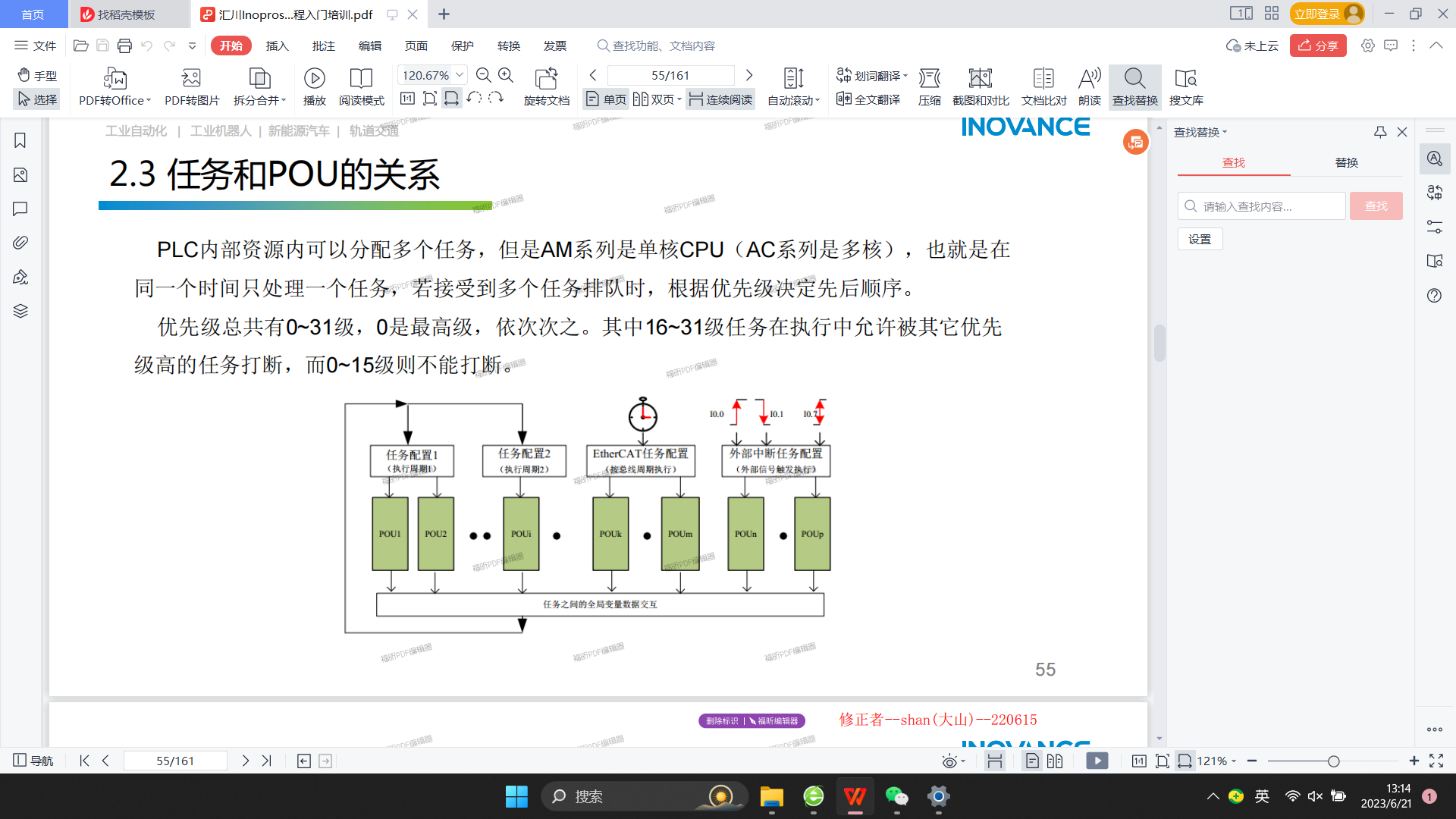This screenshot has width=1456, height=819.
Task: Zoom out the document view
Action: coord(483,75)
